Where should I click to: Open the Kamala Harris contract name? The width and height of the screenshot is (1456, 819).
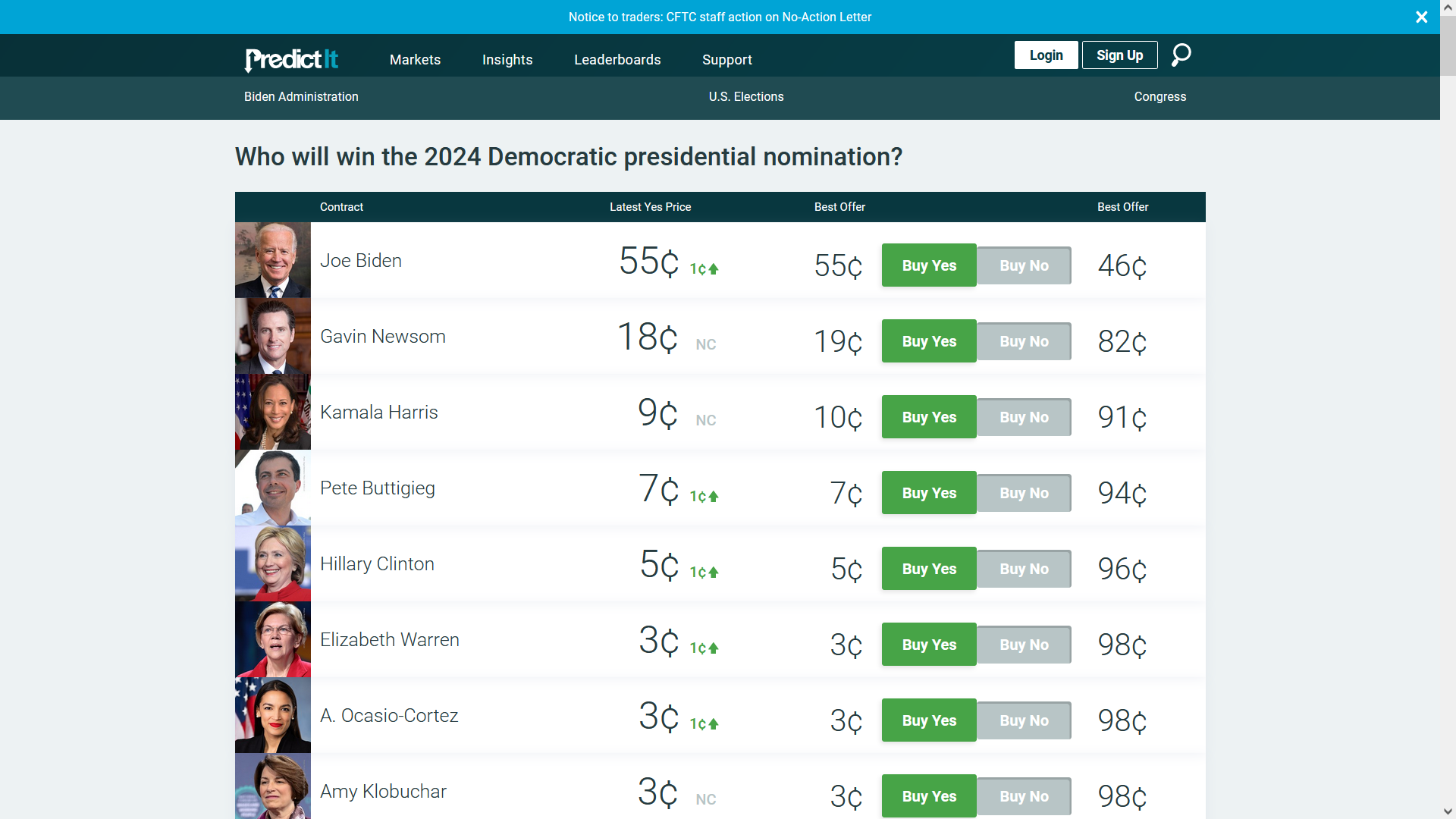(379, 412)
